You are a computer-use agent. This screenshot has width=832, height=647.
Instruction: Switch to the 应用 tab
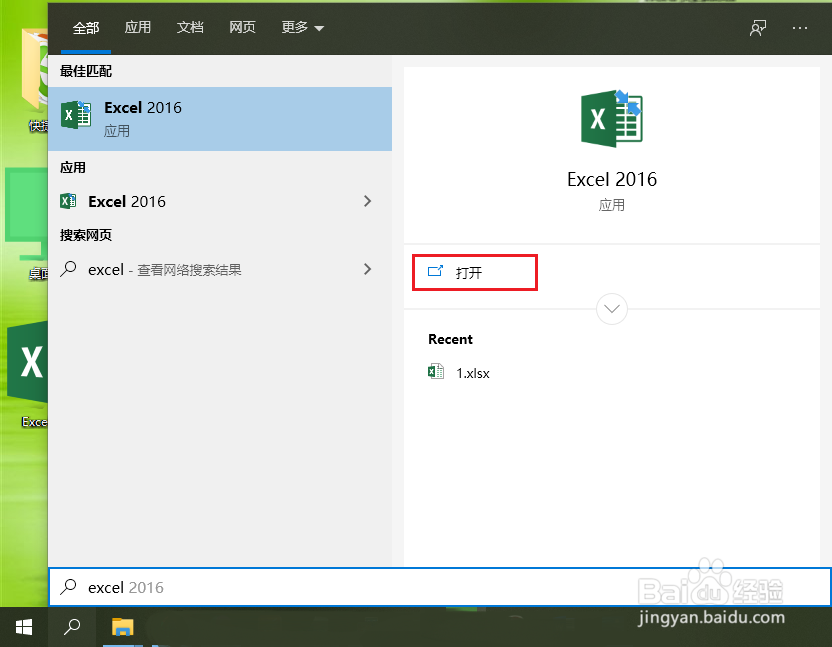pyautogui.click(x=138, y=28)
